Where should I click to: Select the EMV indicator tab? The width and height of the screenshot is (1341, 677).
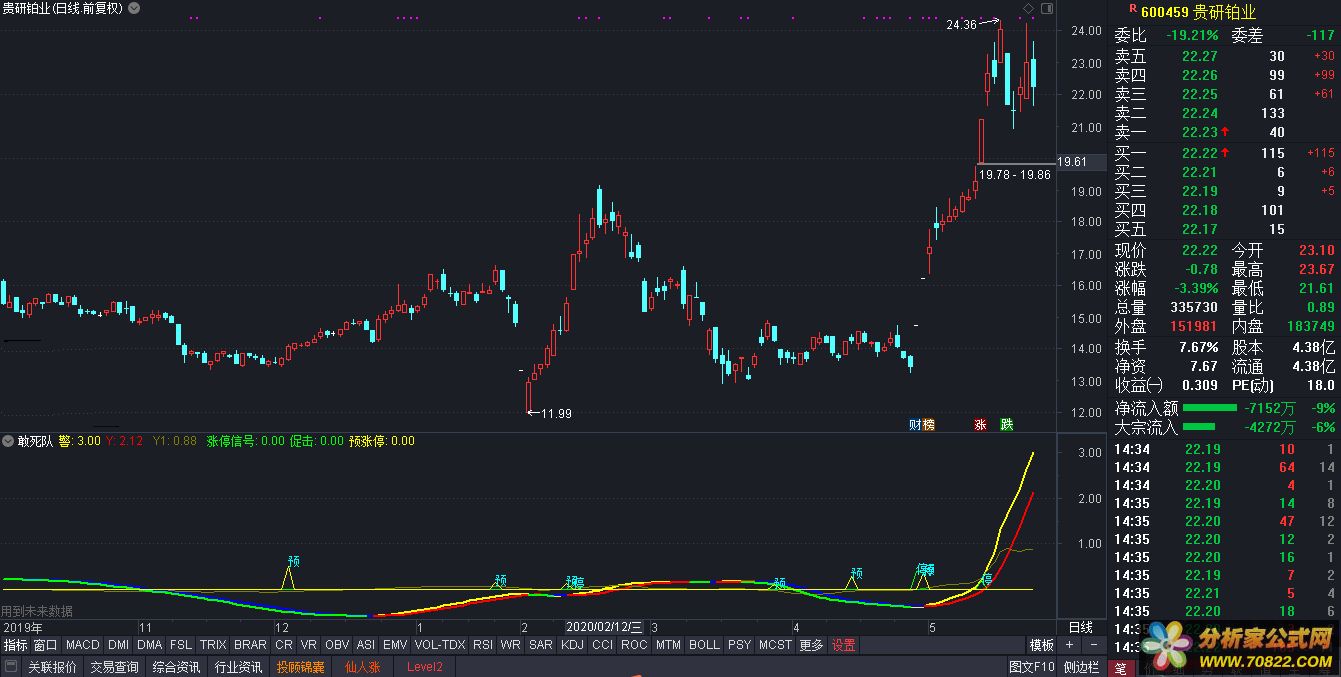[x=395, y=645]
